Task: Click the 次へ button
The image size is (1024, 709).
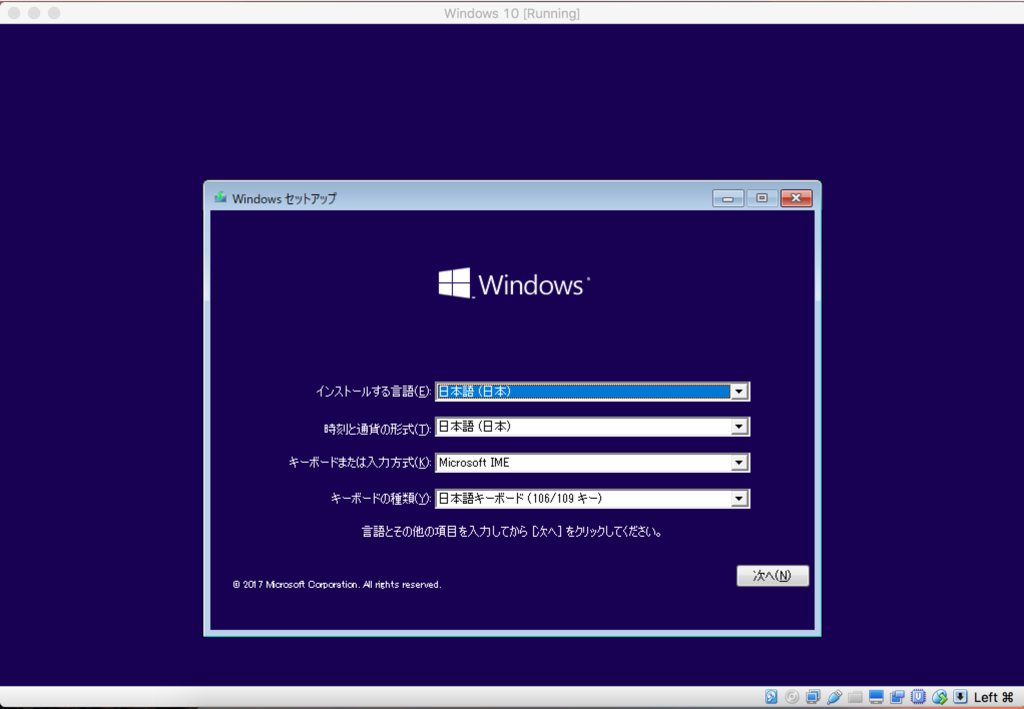Action: (773, 575)
